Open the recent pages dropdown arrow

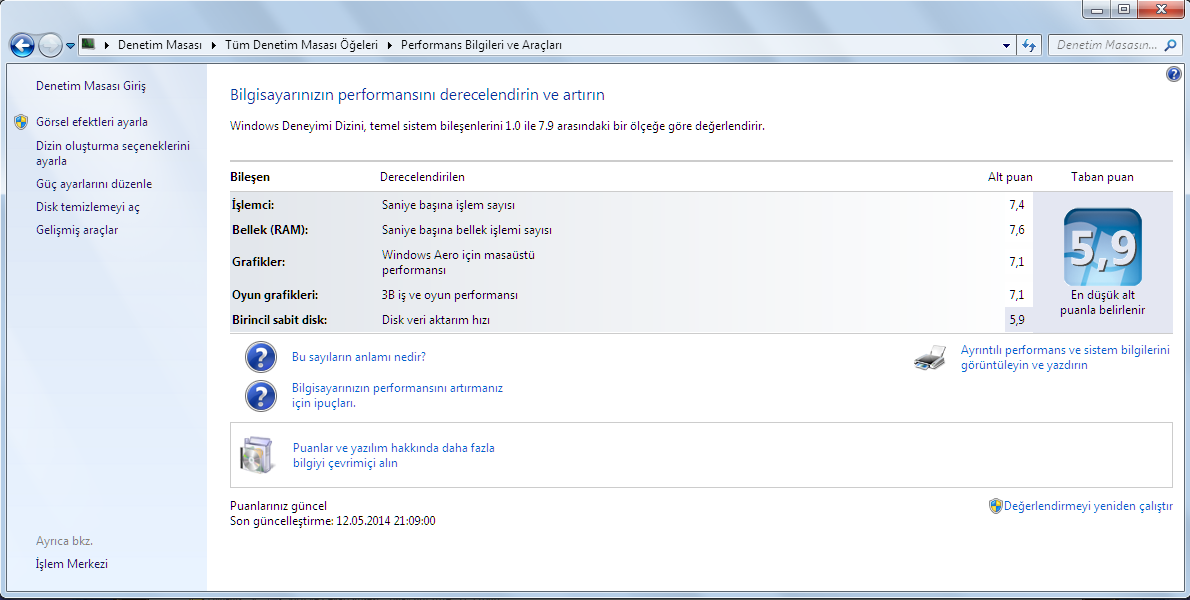[x=70, y=46]
